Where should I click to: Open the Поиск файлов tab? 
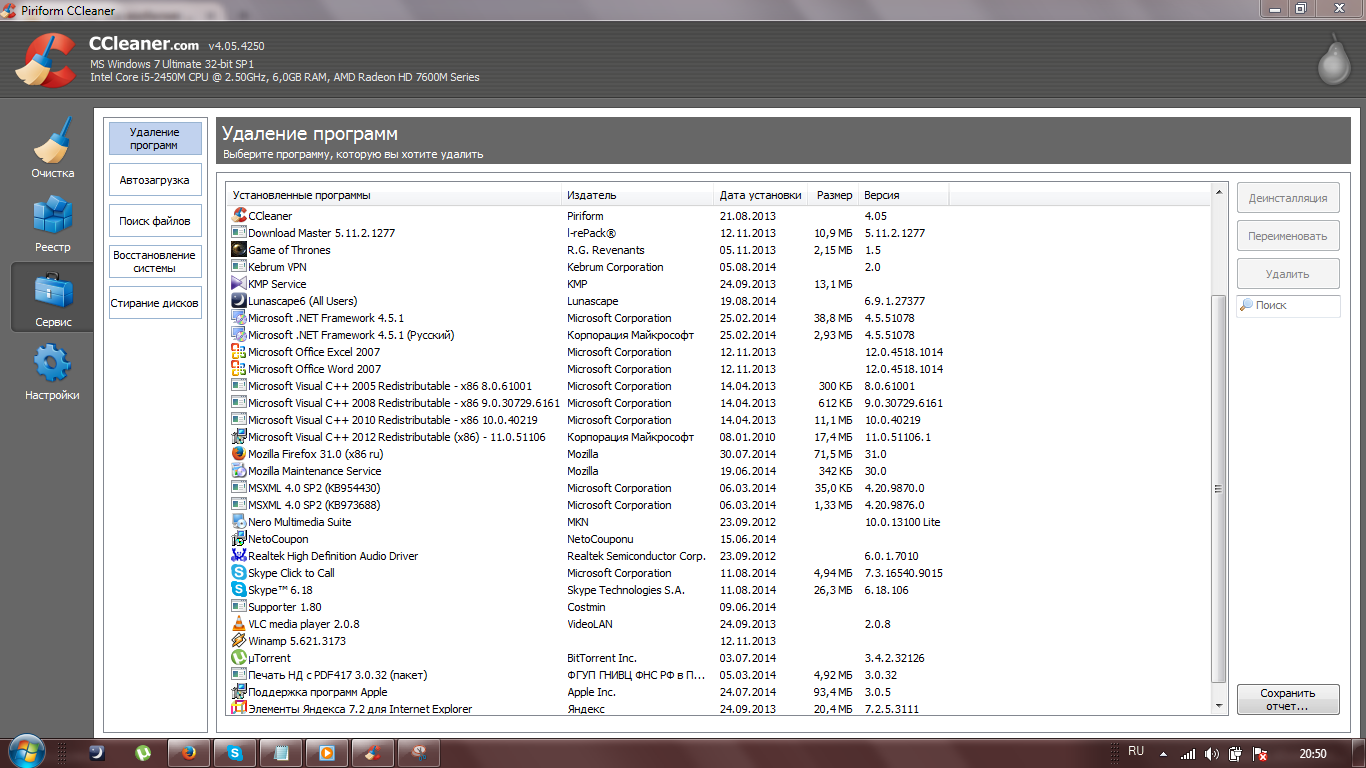coord(155,221)
